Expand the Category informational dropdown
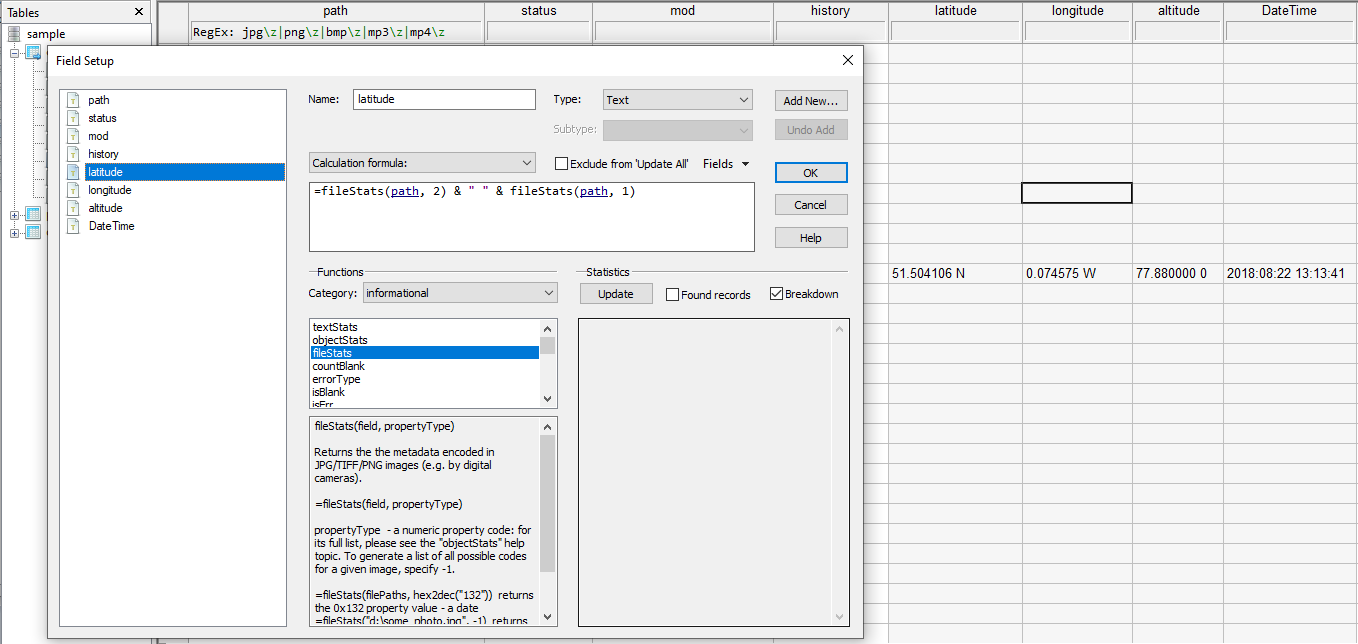1358x644 pixels. [459, 293]
